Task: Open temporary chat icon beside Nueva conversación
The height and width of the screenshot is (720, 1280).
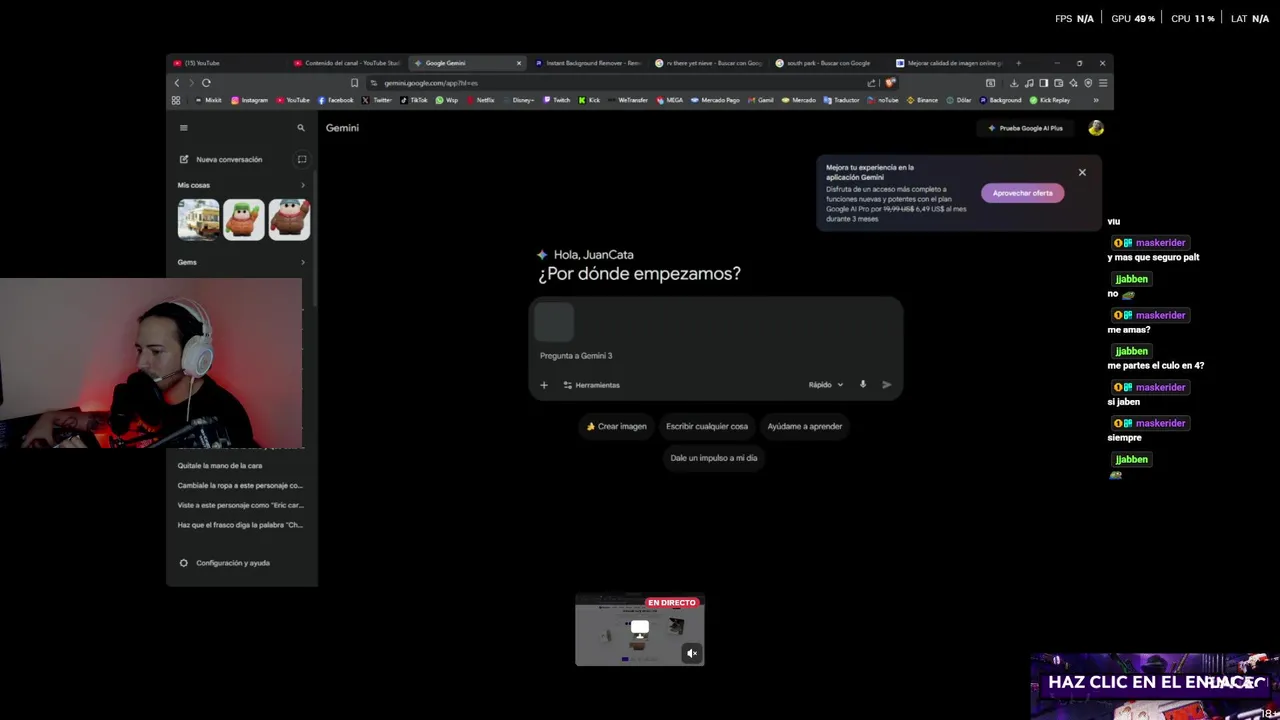Action: [x=301, y=159]
